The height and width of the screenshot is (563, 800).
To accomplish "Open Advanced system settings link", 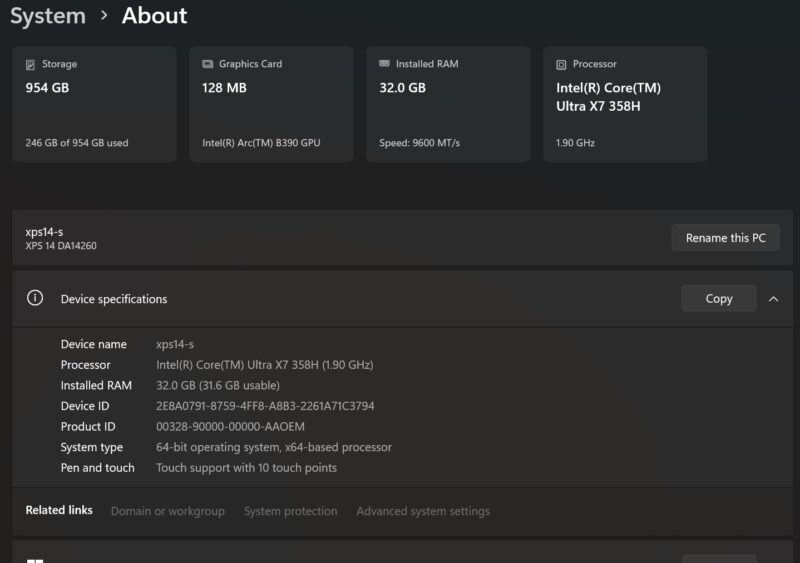I will 423,511.
